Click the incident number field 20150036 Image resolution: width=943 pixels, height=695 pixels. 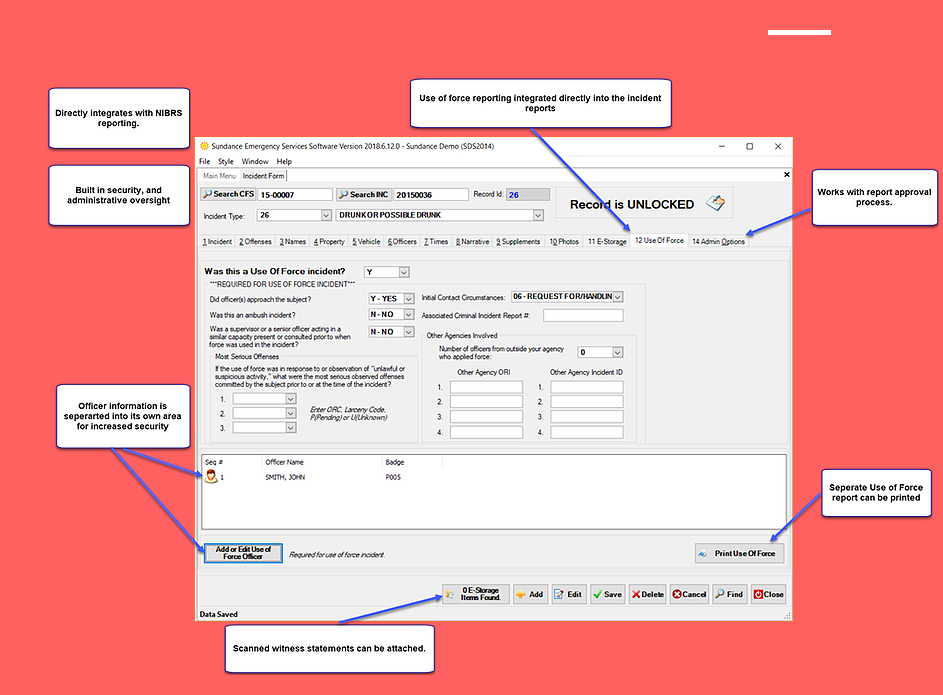coord(431,195)
